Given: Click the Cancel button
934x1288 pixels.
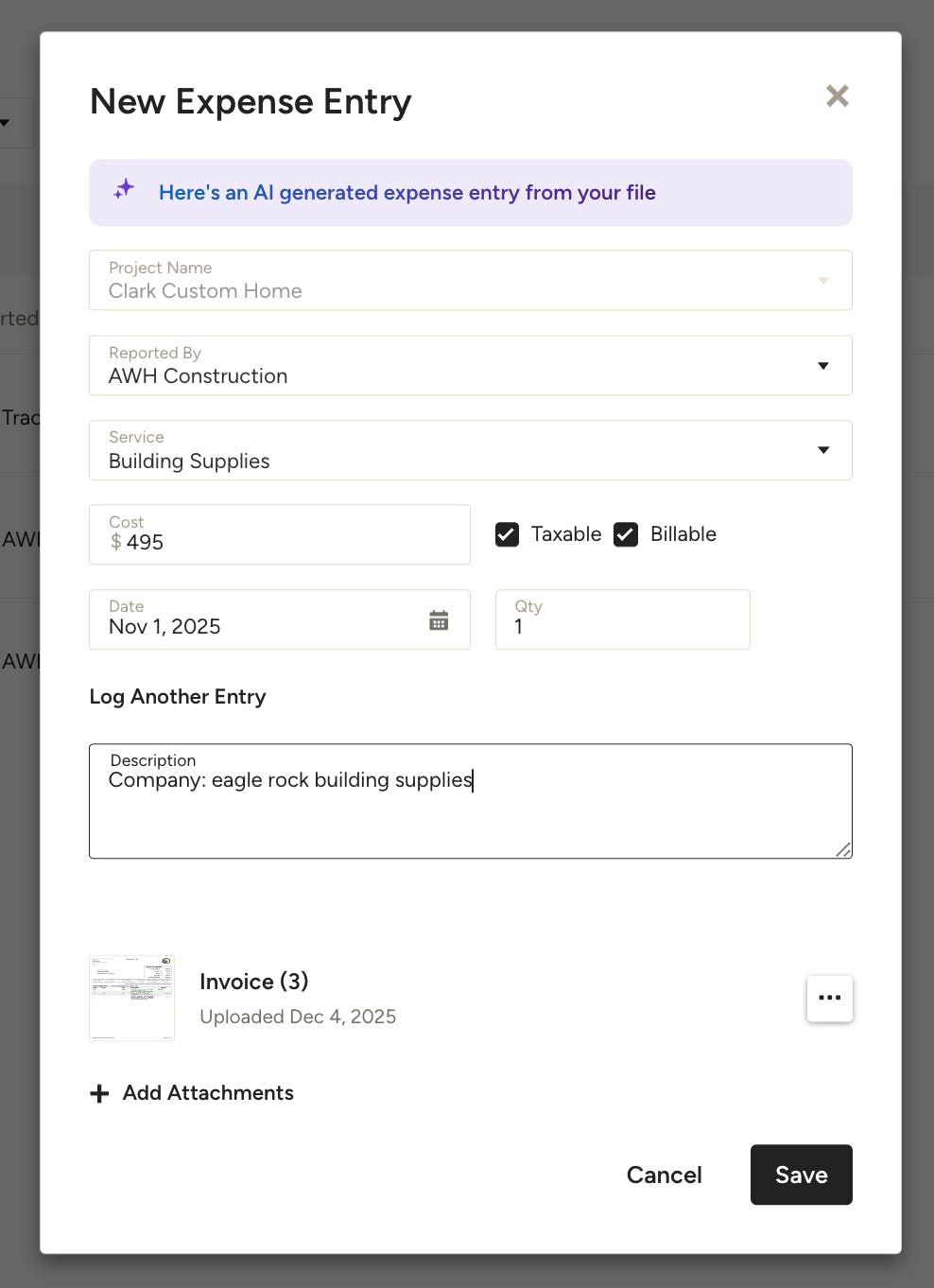Looking at the screenshot, I should pyautogui.click(x=664, y=1175).
